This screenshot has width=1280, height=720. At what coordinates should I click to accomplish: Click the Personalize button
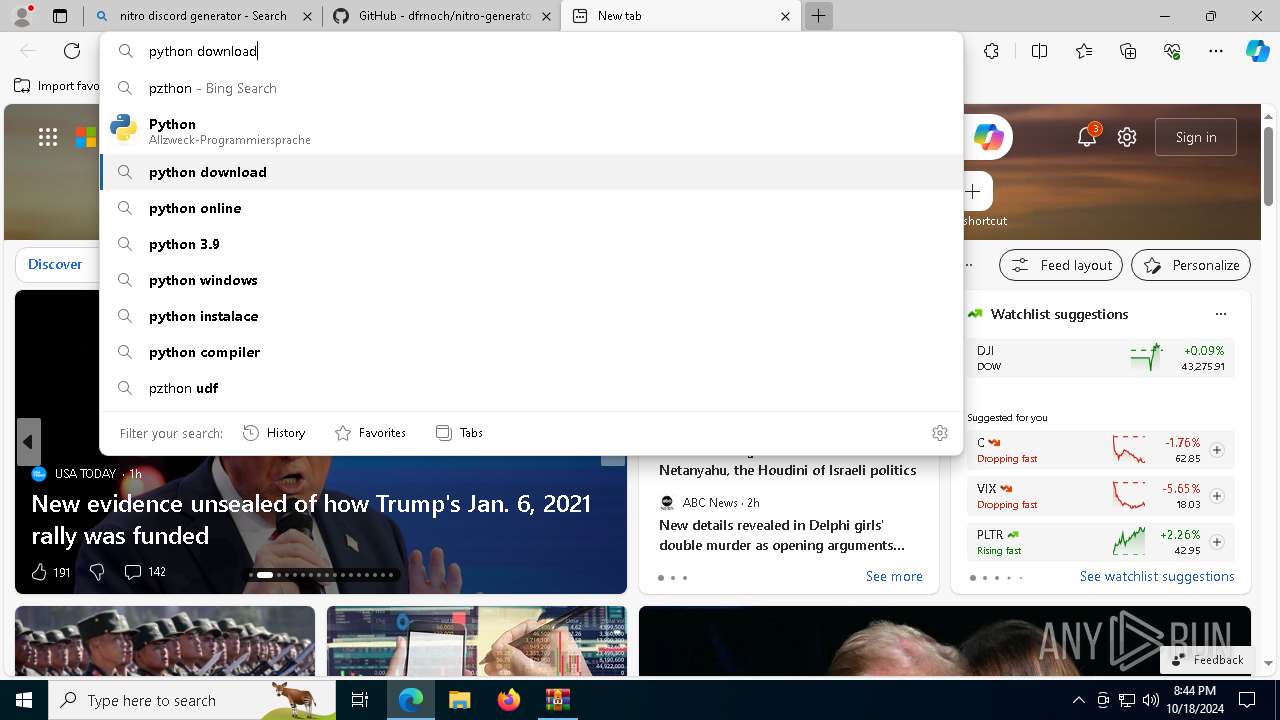[x=1191, y=265]
